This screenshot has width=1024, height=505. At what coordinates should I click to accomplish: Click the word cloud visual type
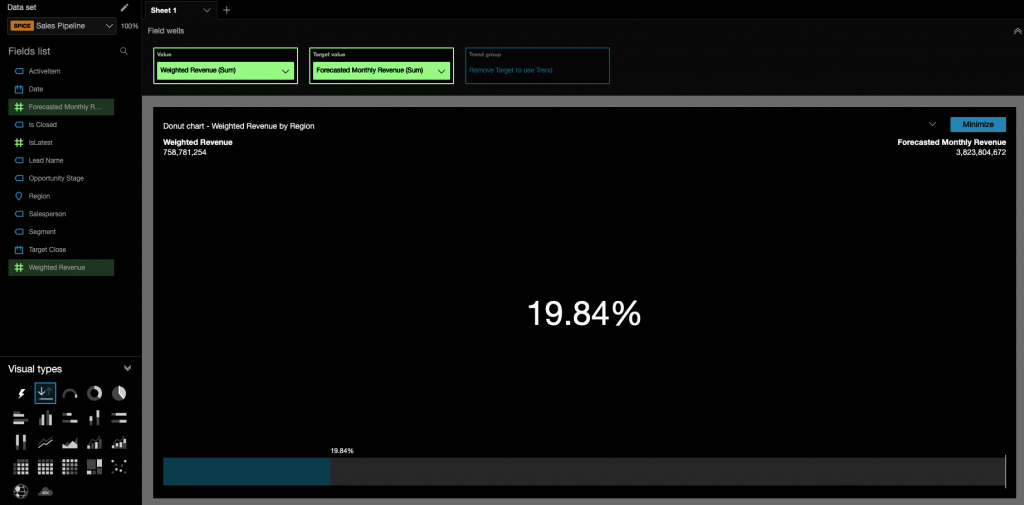tap(45, 491)
